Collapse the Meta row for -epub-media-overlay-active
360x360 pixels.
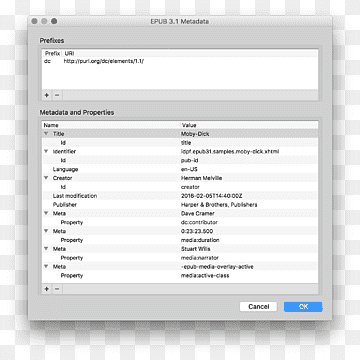point(46,267)
